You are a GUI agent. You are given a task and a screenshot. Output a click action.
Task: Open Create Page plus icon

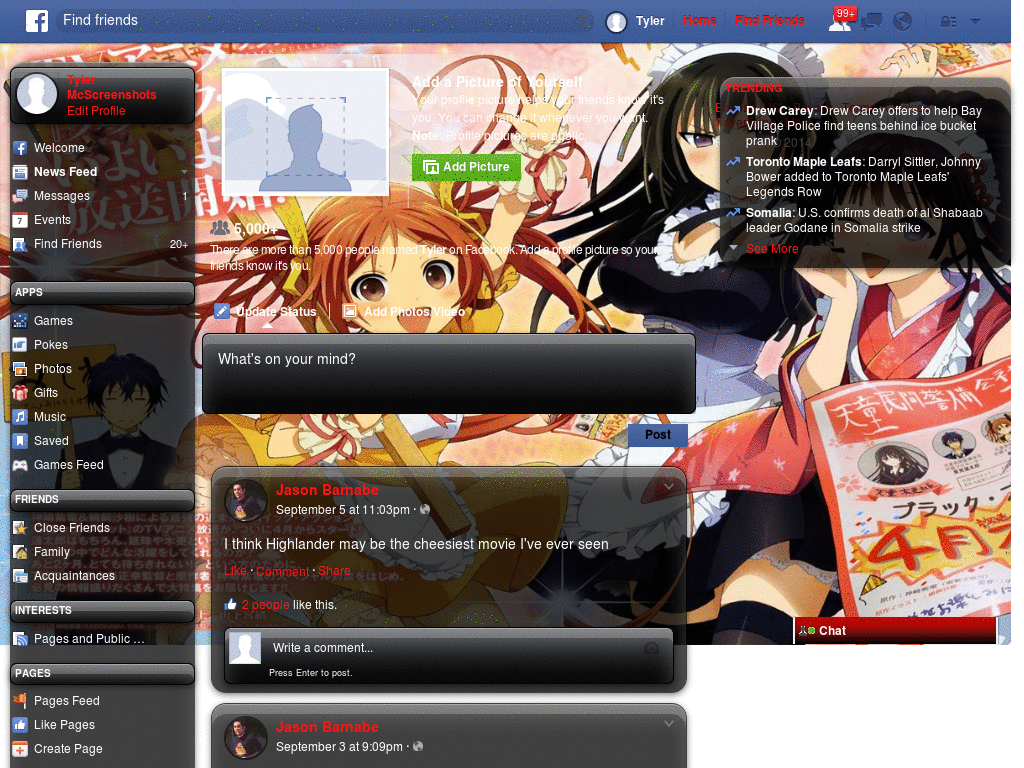pyautogui.click(x=20, y=749)
